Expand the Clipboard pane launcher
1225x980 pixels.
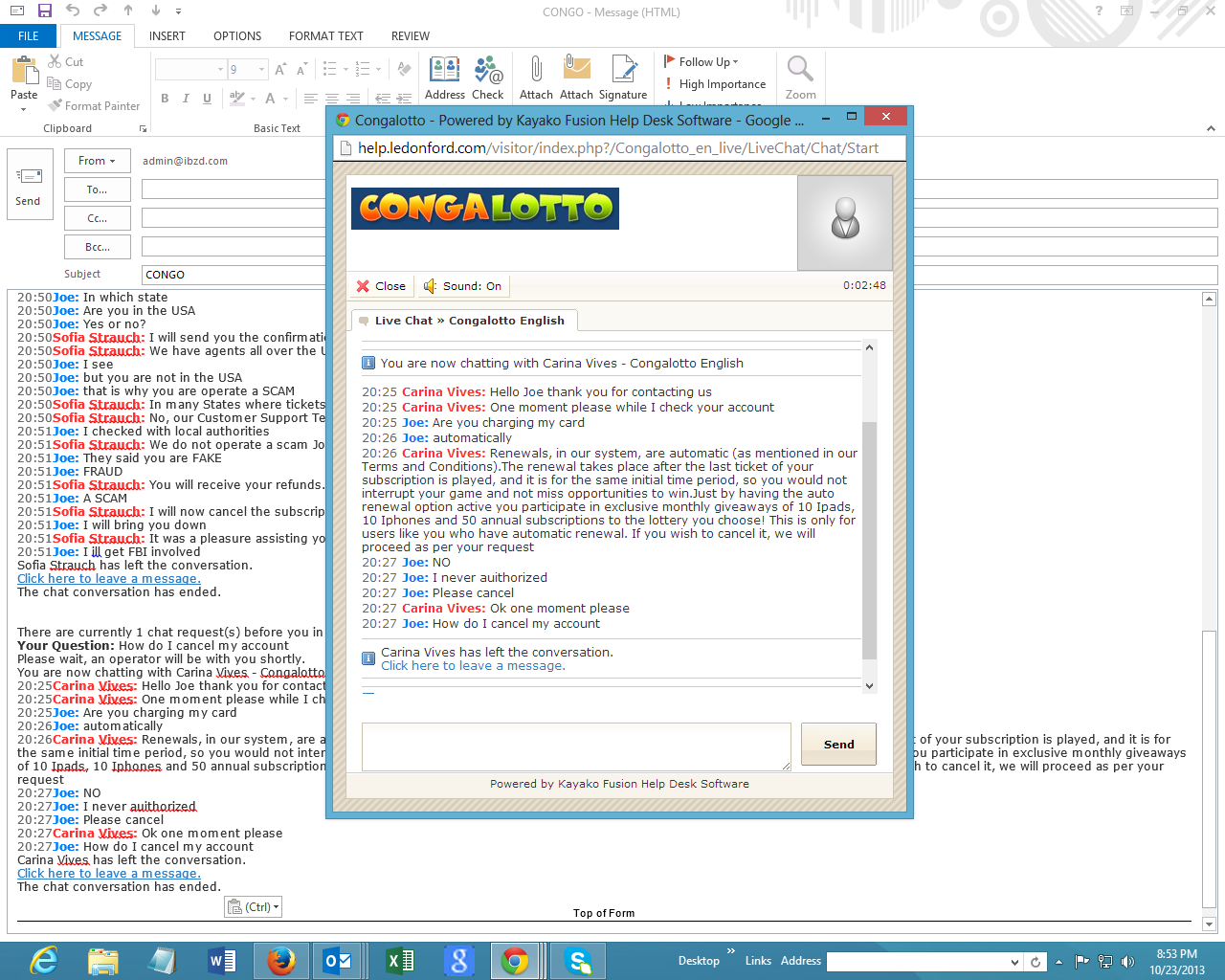[144, 128]
